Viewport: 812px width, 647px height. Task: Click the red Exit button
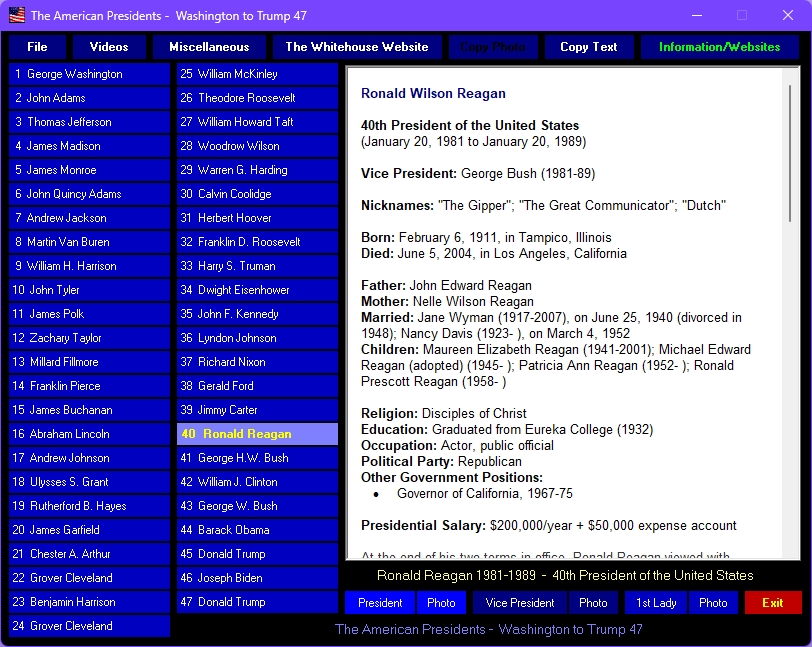tap(773, 602)
